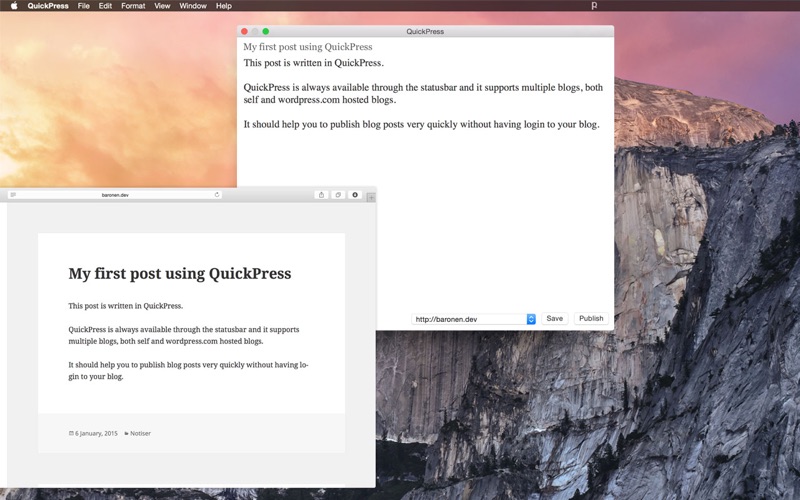800x500 pixels.
Task: Open the blog selector dropdown in QuickPress
Action: (x=473, y=319)
